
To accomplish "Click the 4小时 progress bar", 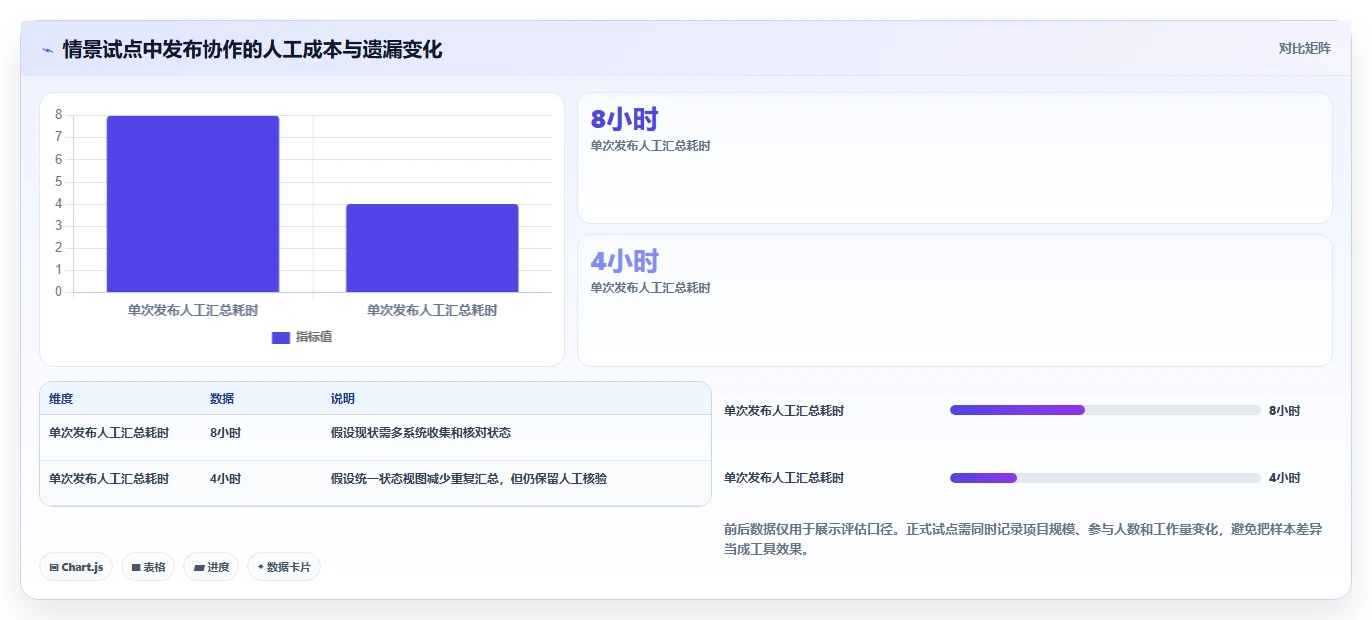I will point(1105,478).
